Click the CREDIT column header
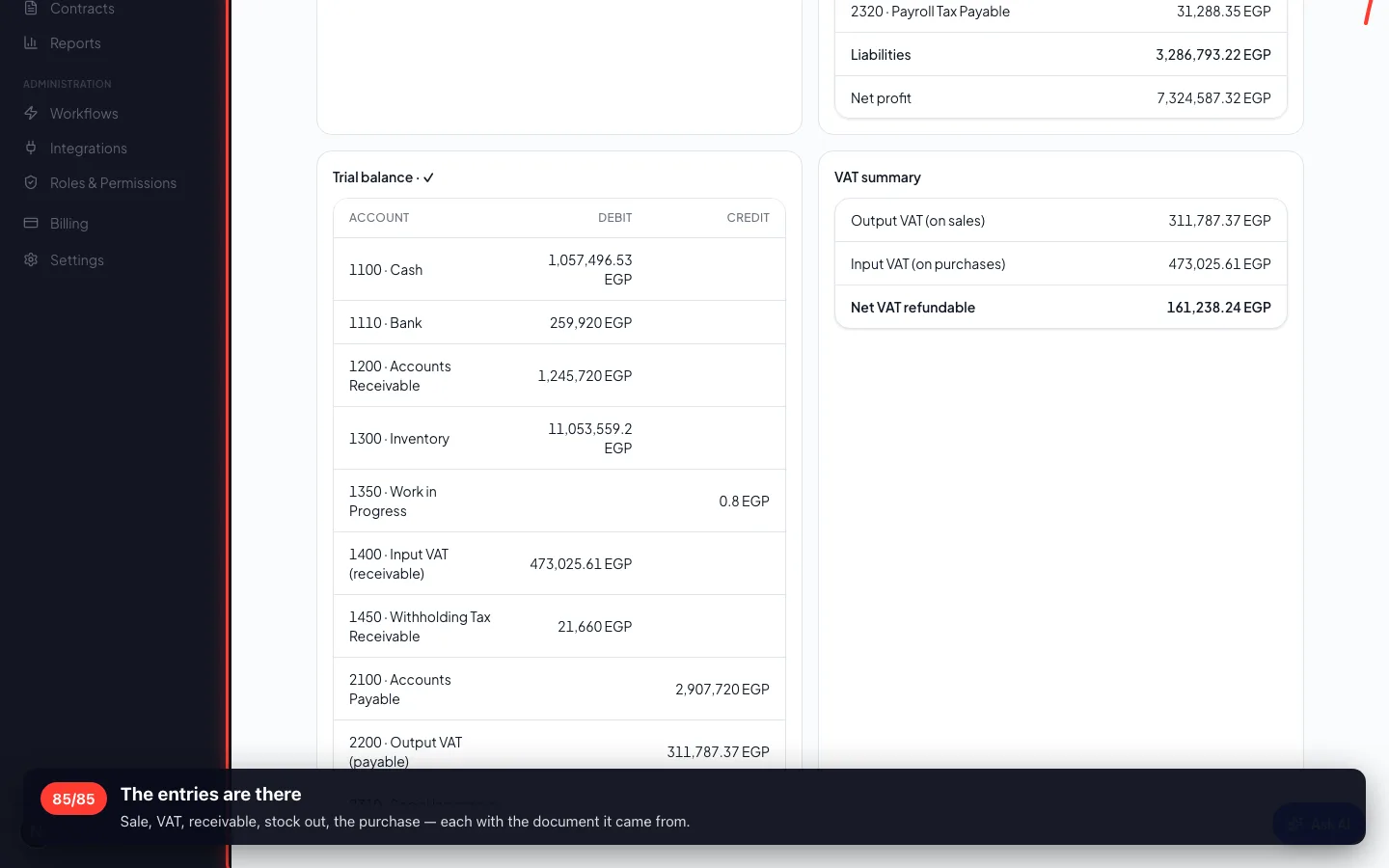Screen dimensions: 1389x868 coord(748,218)
